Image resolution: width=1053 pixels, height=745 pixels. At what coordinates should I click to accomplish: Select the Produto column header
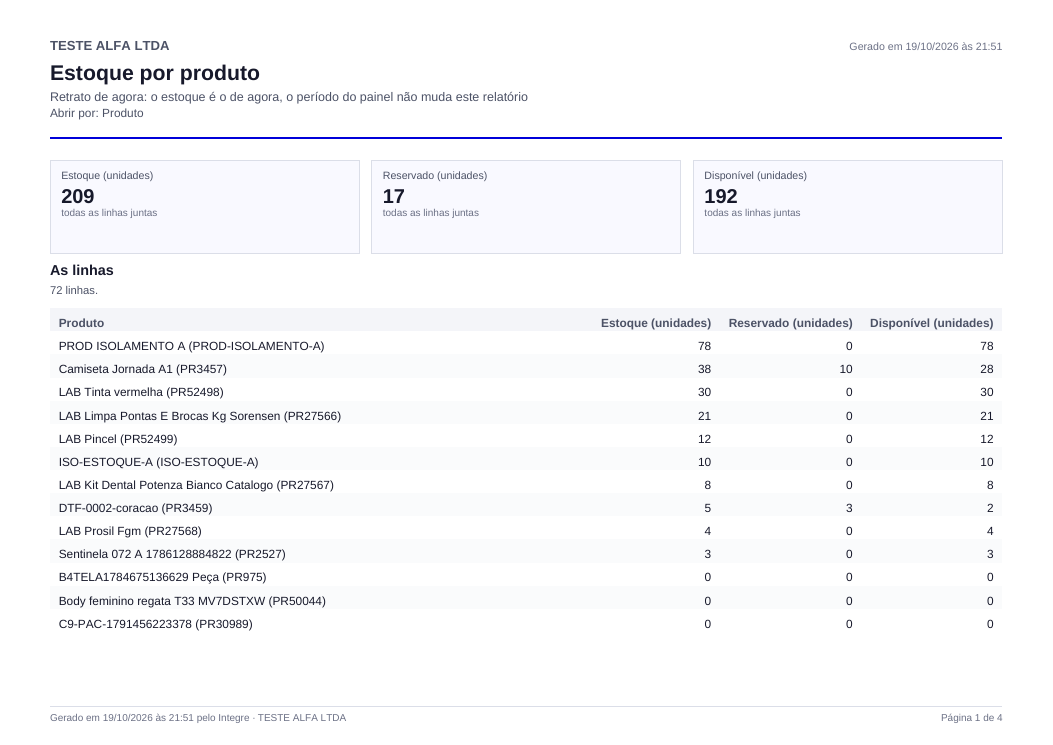(x=81, y=323)
